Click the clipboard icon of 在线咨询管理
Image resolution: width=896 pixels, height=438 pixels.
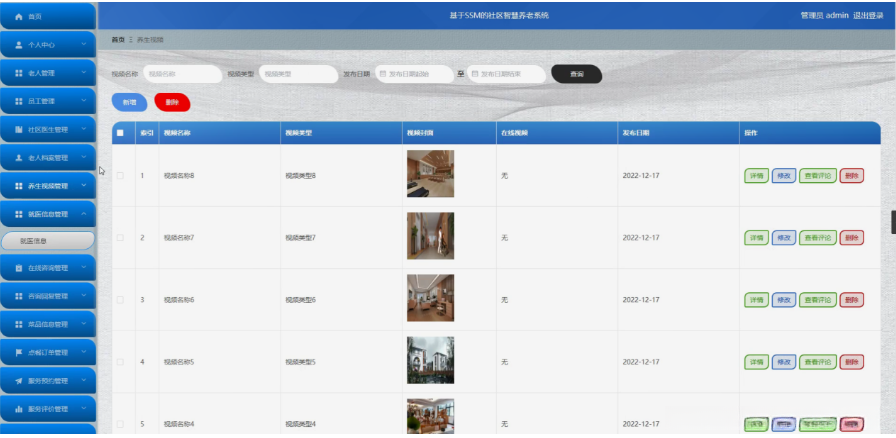pos(18,268)
